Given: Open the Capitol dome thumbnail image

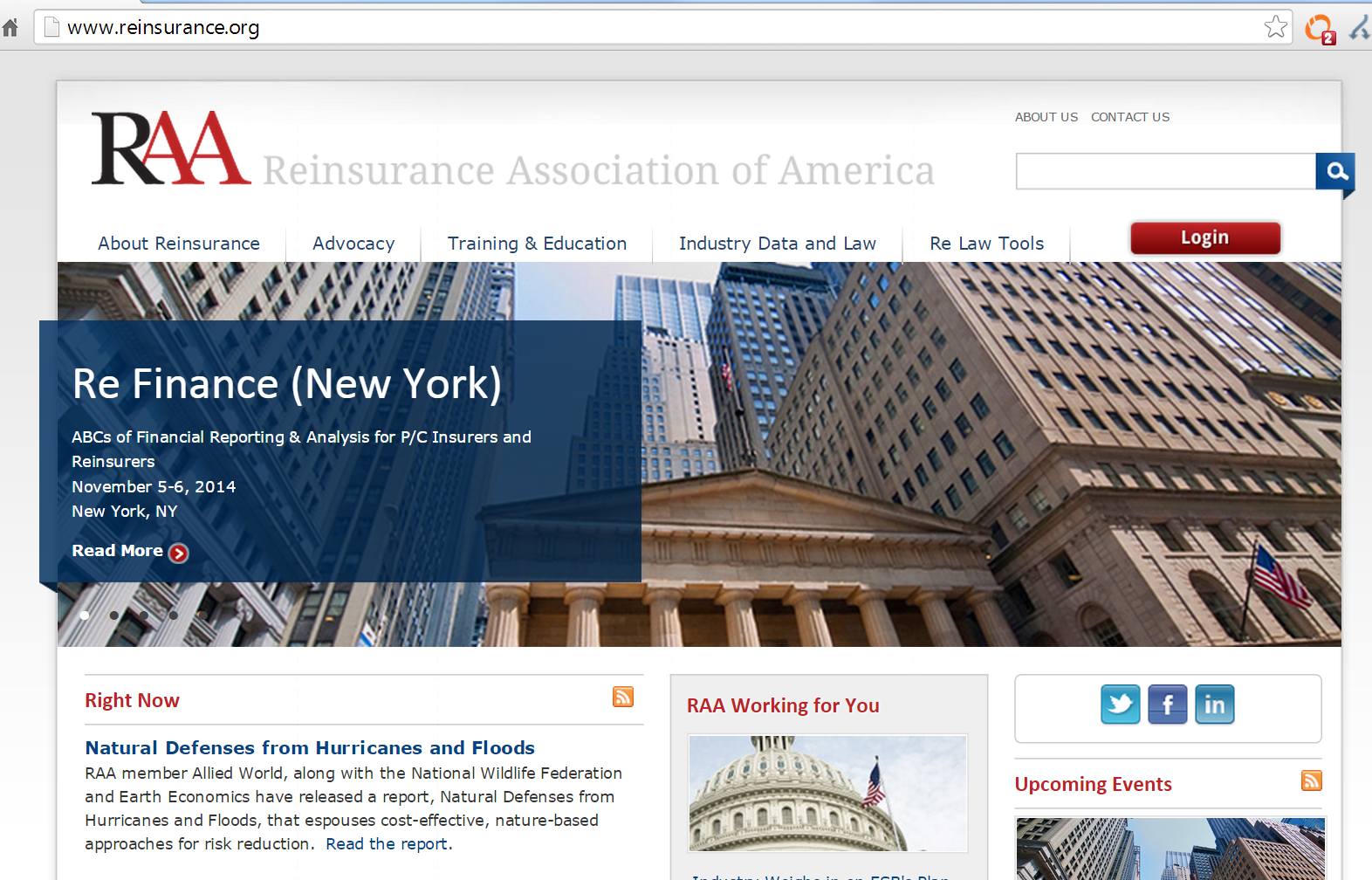Looking at the screenshot, I should [827, 793].
